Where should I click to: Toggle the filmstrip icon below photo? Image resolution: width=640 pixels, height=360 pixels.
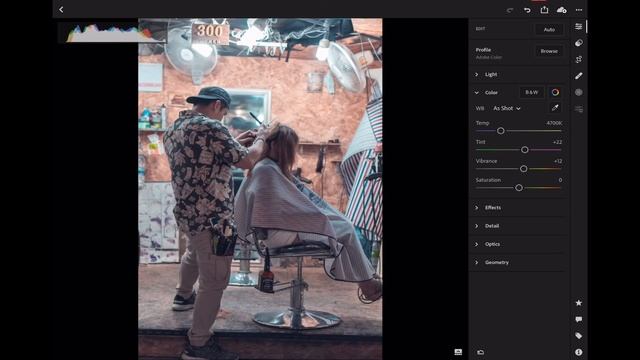point(458,352)
